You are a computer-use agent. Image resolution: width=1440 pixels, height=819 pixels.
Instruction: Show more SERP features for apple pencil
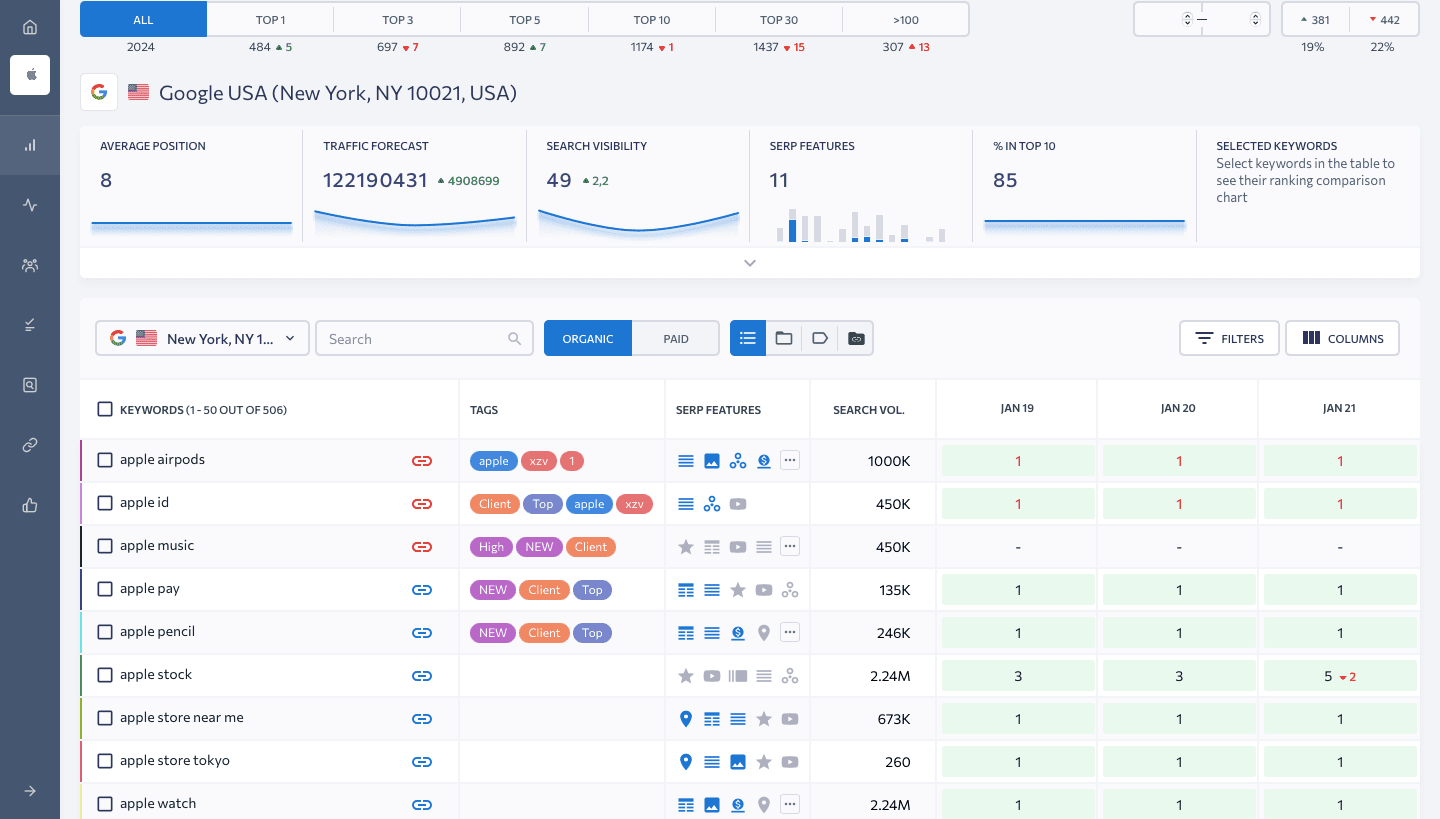pos(790,633)
